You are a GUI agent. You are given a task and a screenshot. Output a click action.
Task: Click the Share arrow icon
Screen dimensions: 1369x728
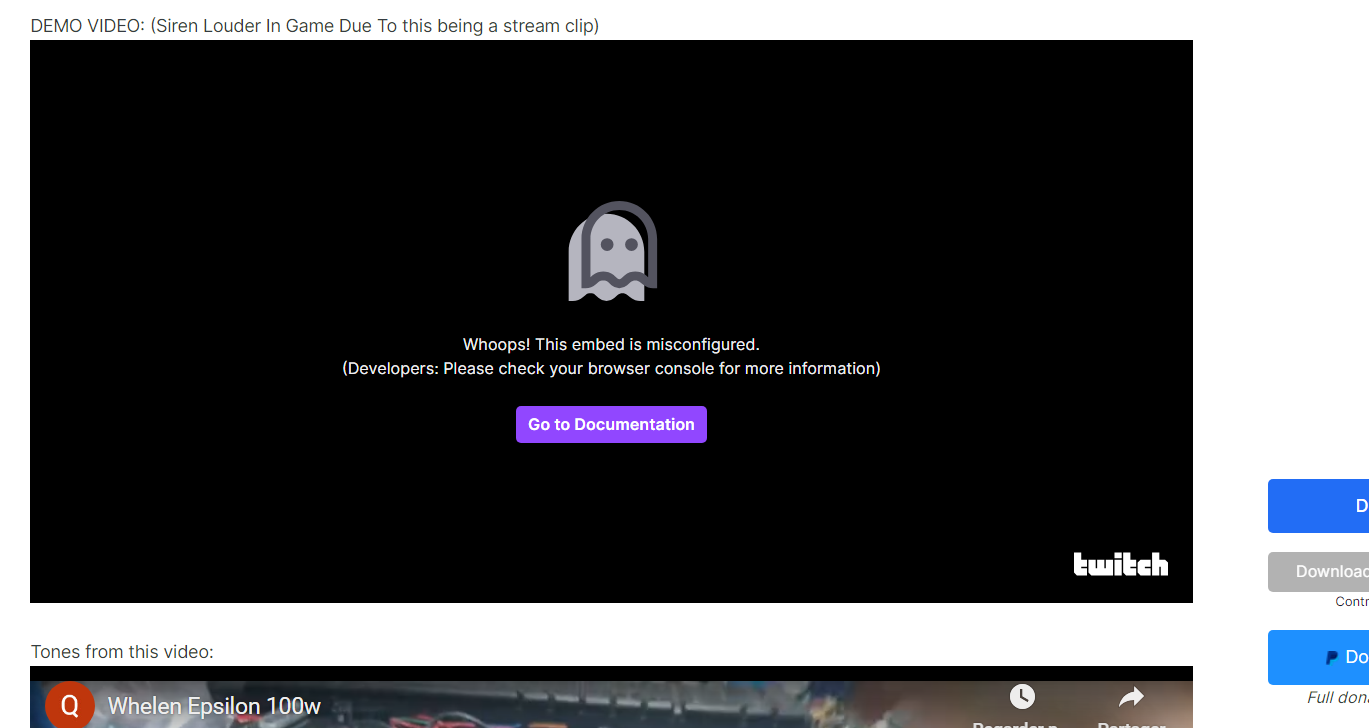pos(1131,696)
